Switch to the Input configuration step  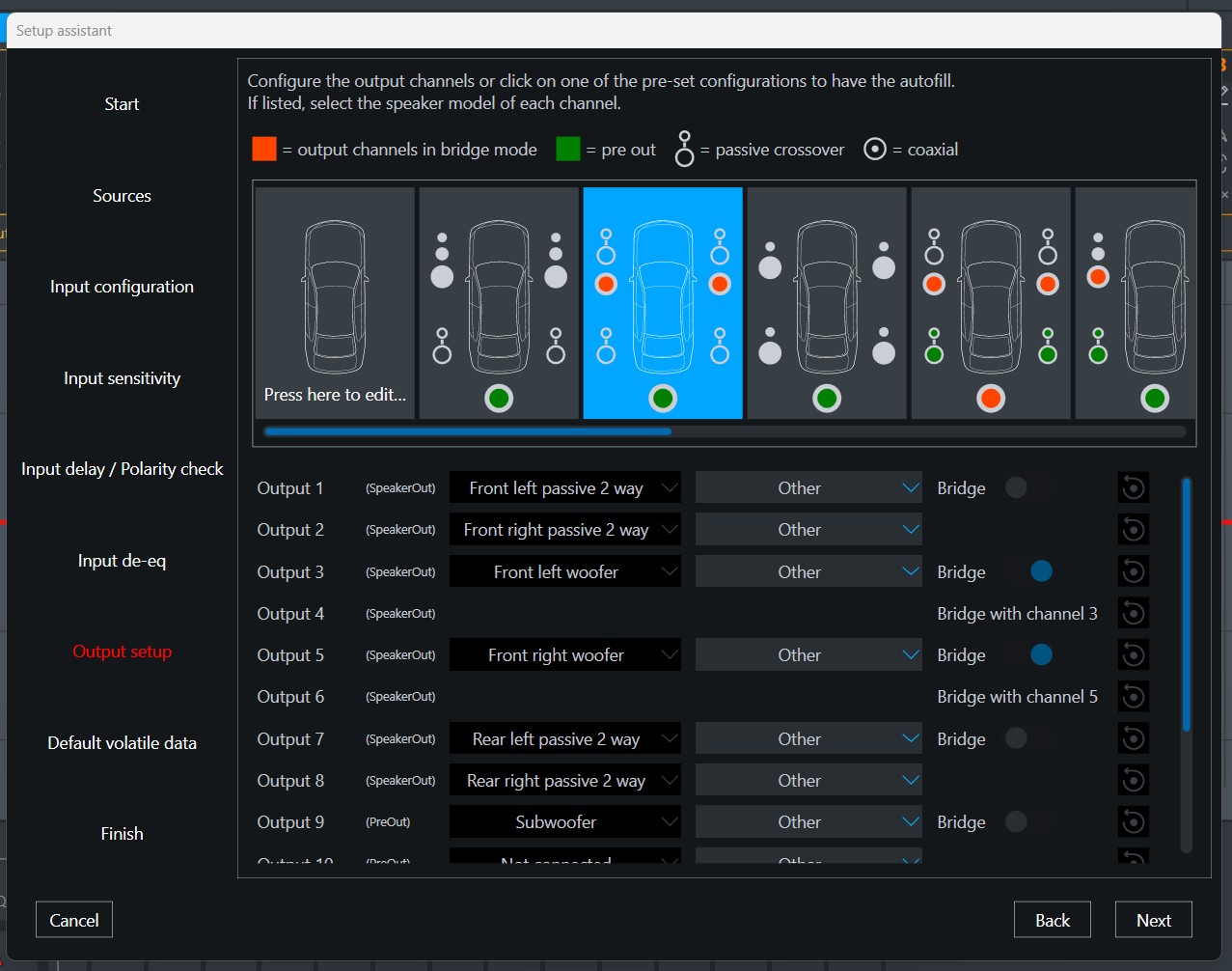point(122,287)
